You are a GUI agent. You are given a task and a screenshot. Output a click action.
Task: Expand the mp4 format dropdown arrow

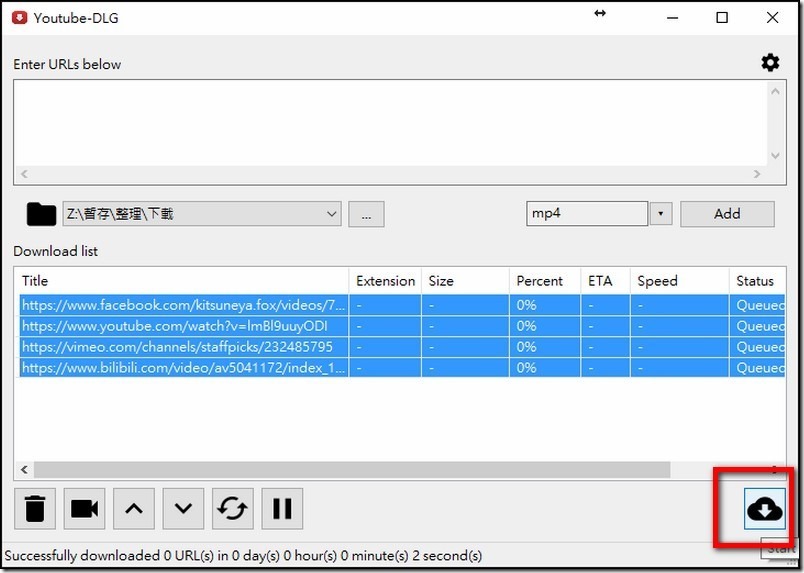[660, 213]
